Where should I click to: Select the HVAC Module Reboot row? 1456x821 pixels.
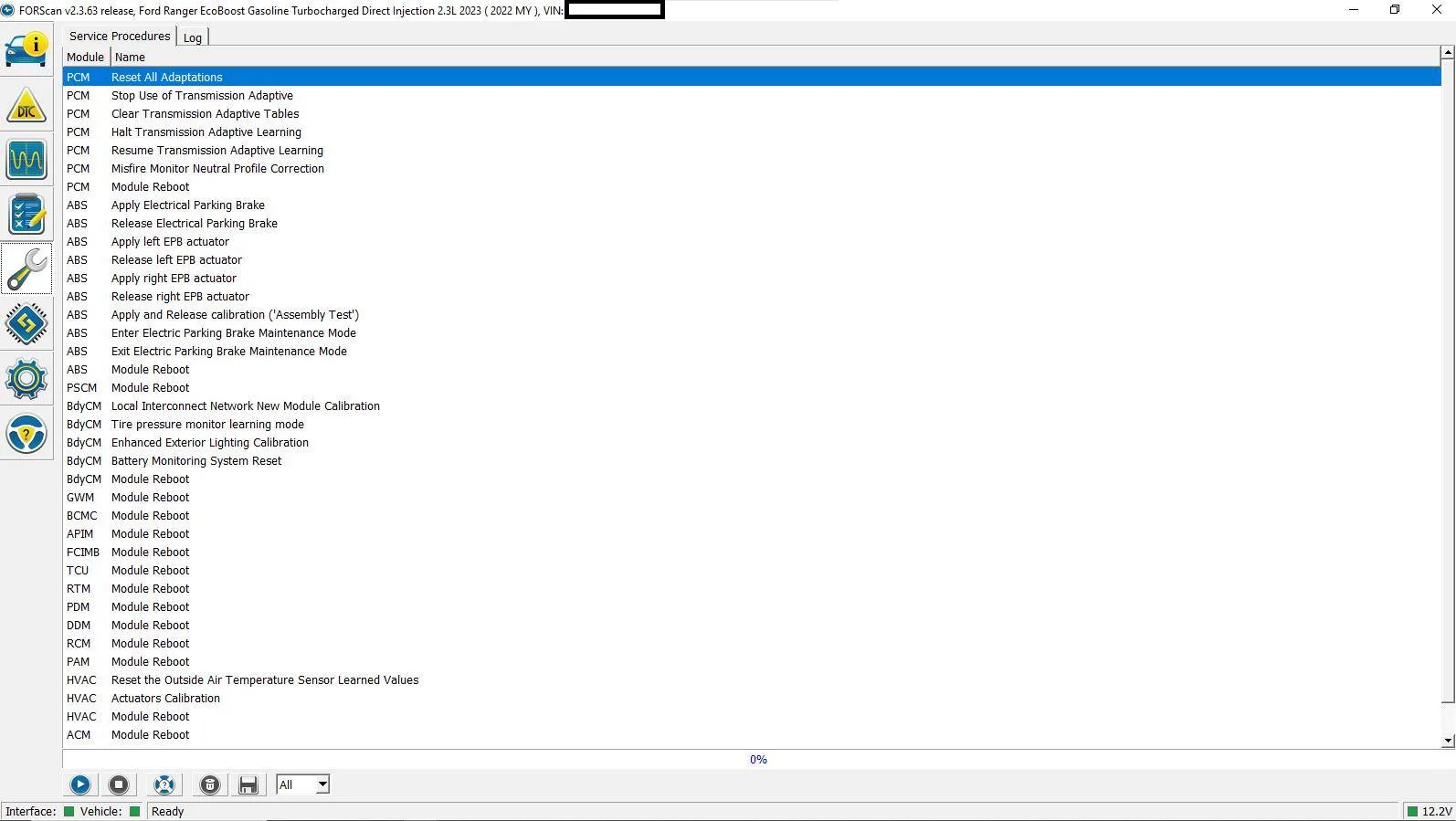[752, 716]
